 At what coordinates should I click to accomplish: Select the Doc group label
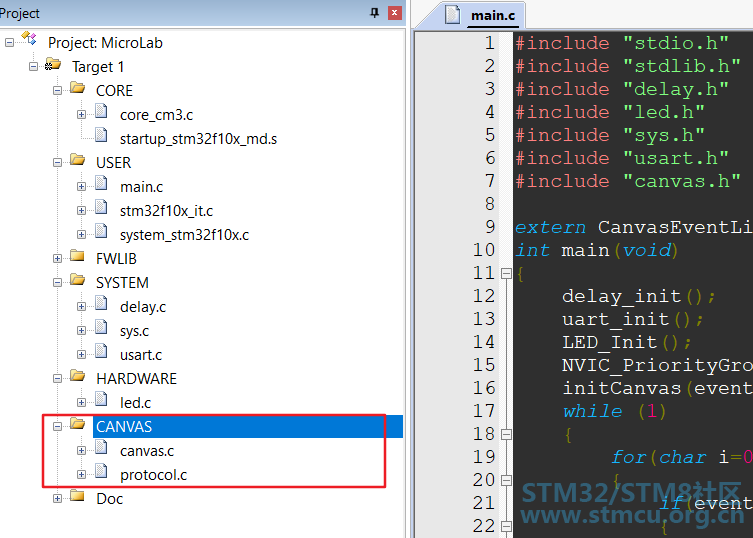[109, 499]
